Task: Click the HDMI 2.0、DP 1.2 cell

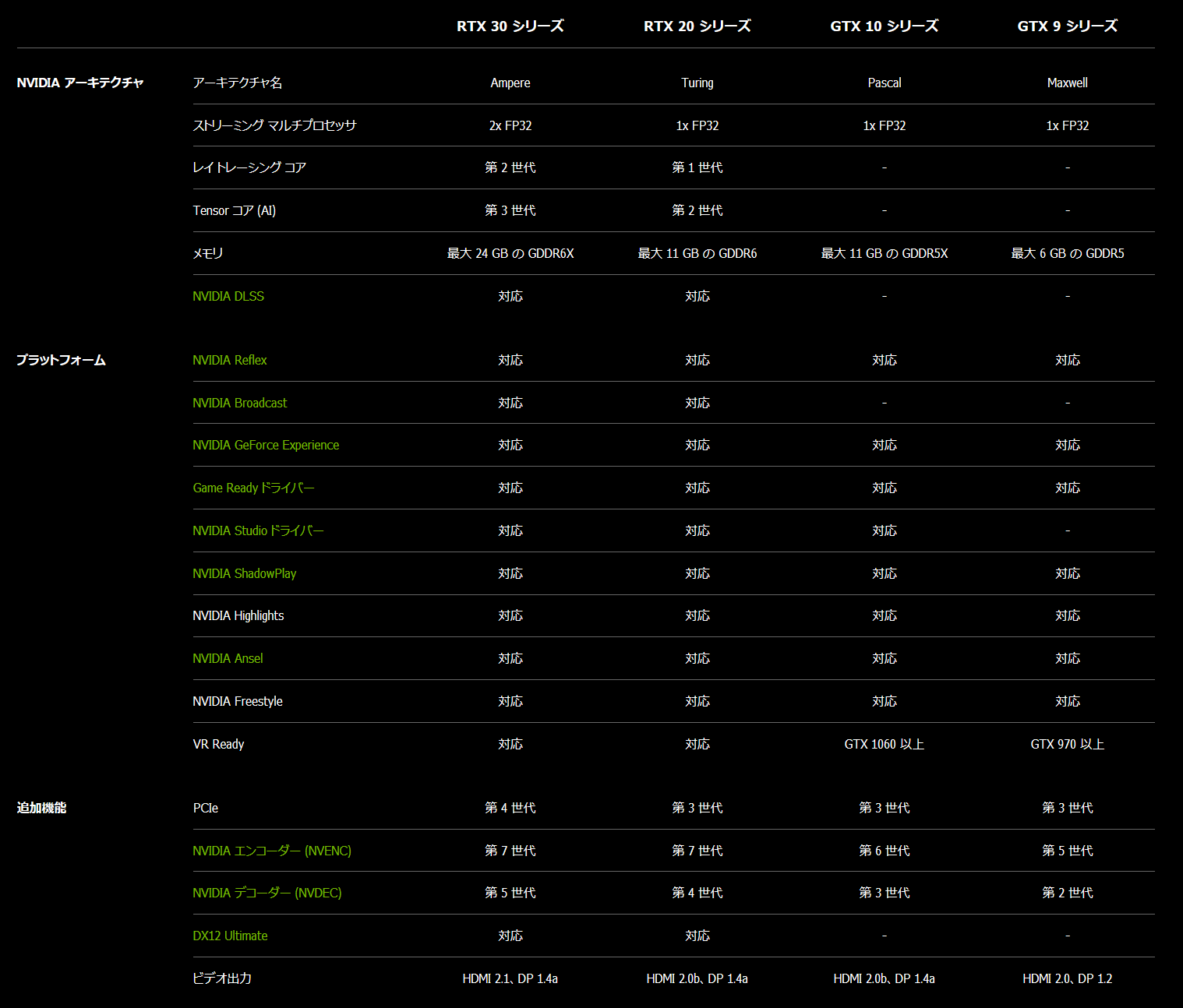Action: (1068, 978)
